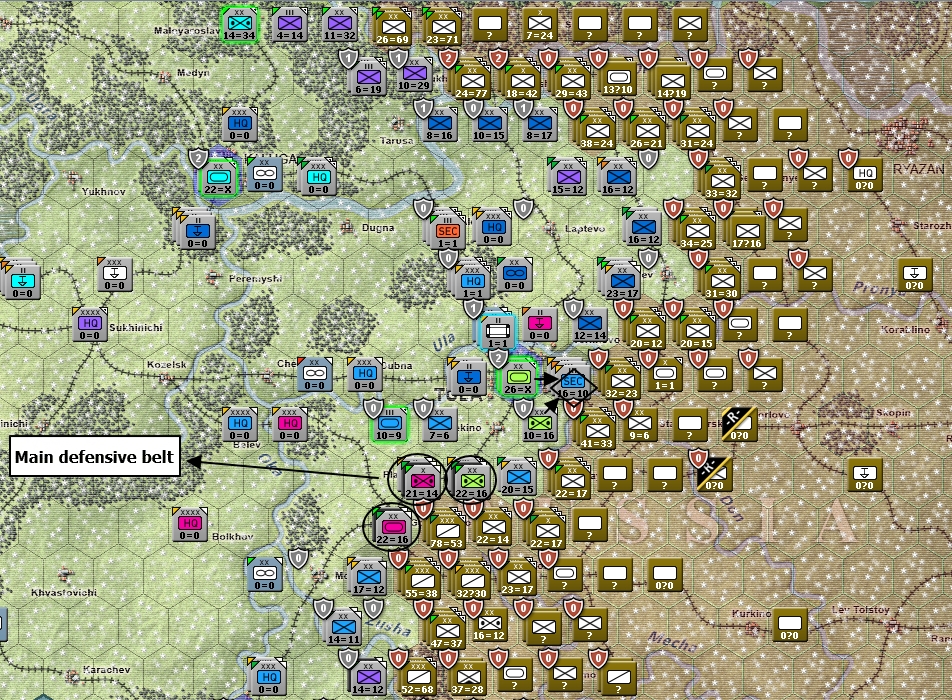Image resolution: width=952 pixels, height=700 pixels.
Task: Click the Soviet 9=6 counter
Action: 639,423
